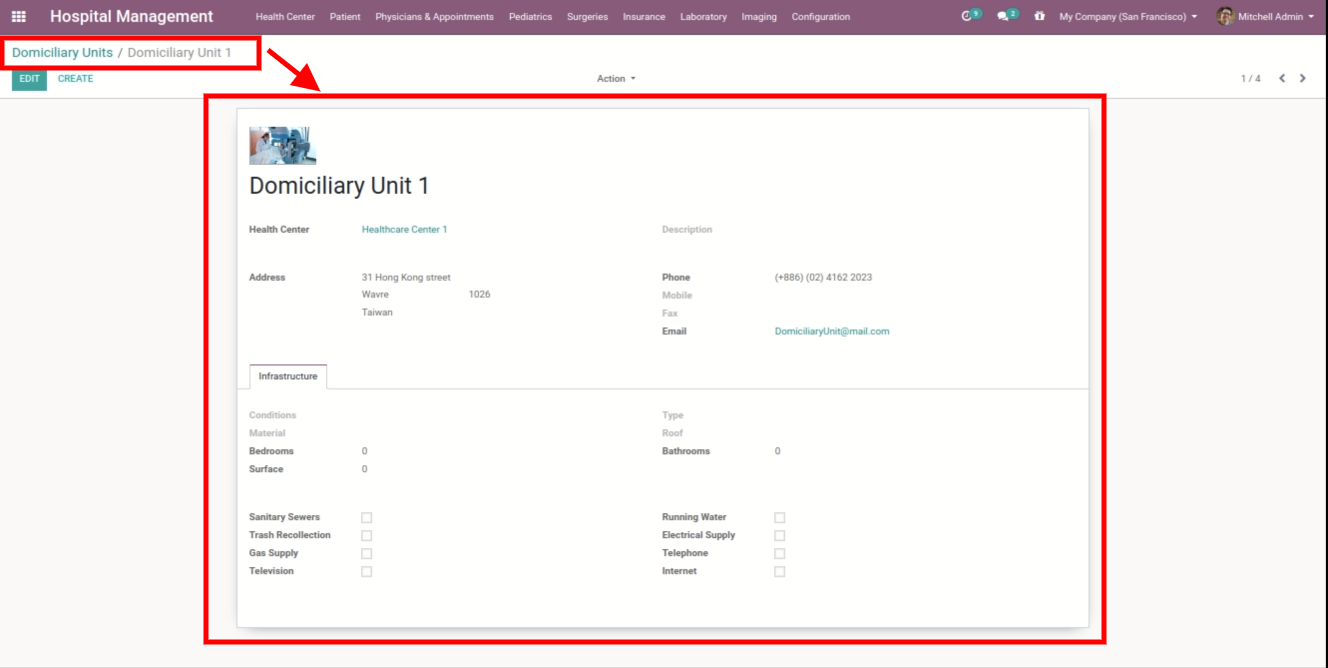Expand the Action dropdown
The height and width of the screenshot is (668, 1328).
pyautogui.click(x=616, y=79)
